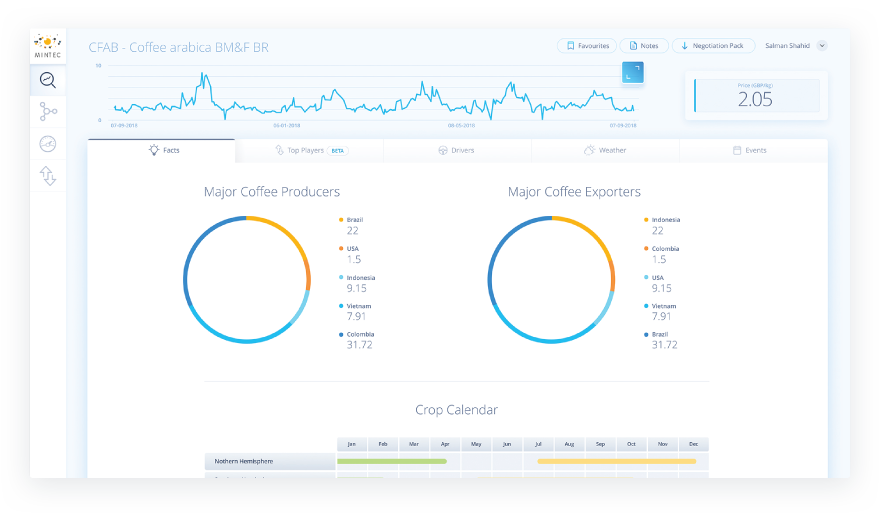
Task: Click Indonesia legend swatch in Exporters
Action: (x=646, y=219)
